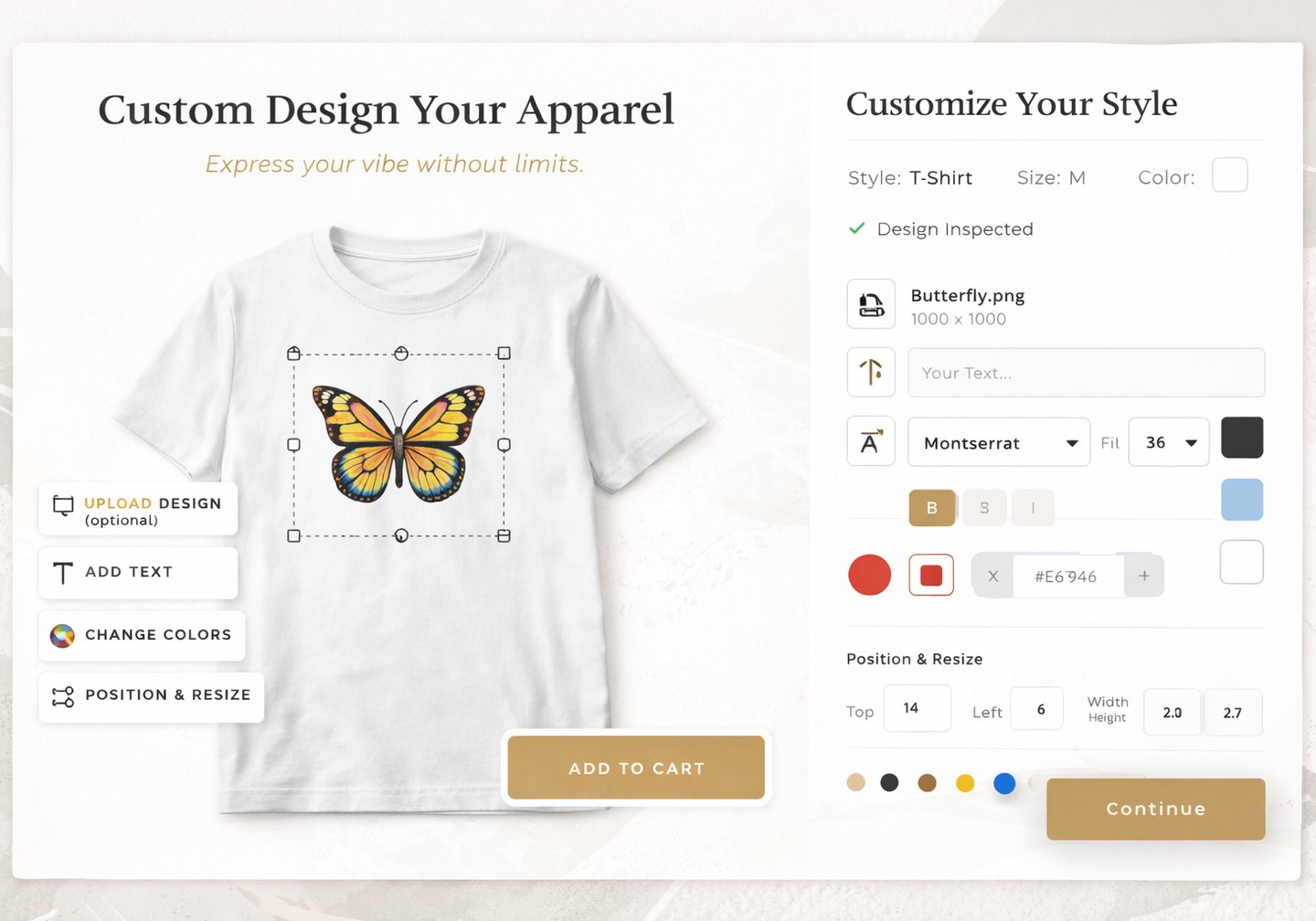Click the Upload Design monitor icon
The width and height of the screenshot is (1316, 921).
pos(63,505)
